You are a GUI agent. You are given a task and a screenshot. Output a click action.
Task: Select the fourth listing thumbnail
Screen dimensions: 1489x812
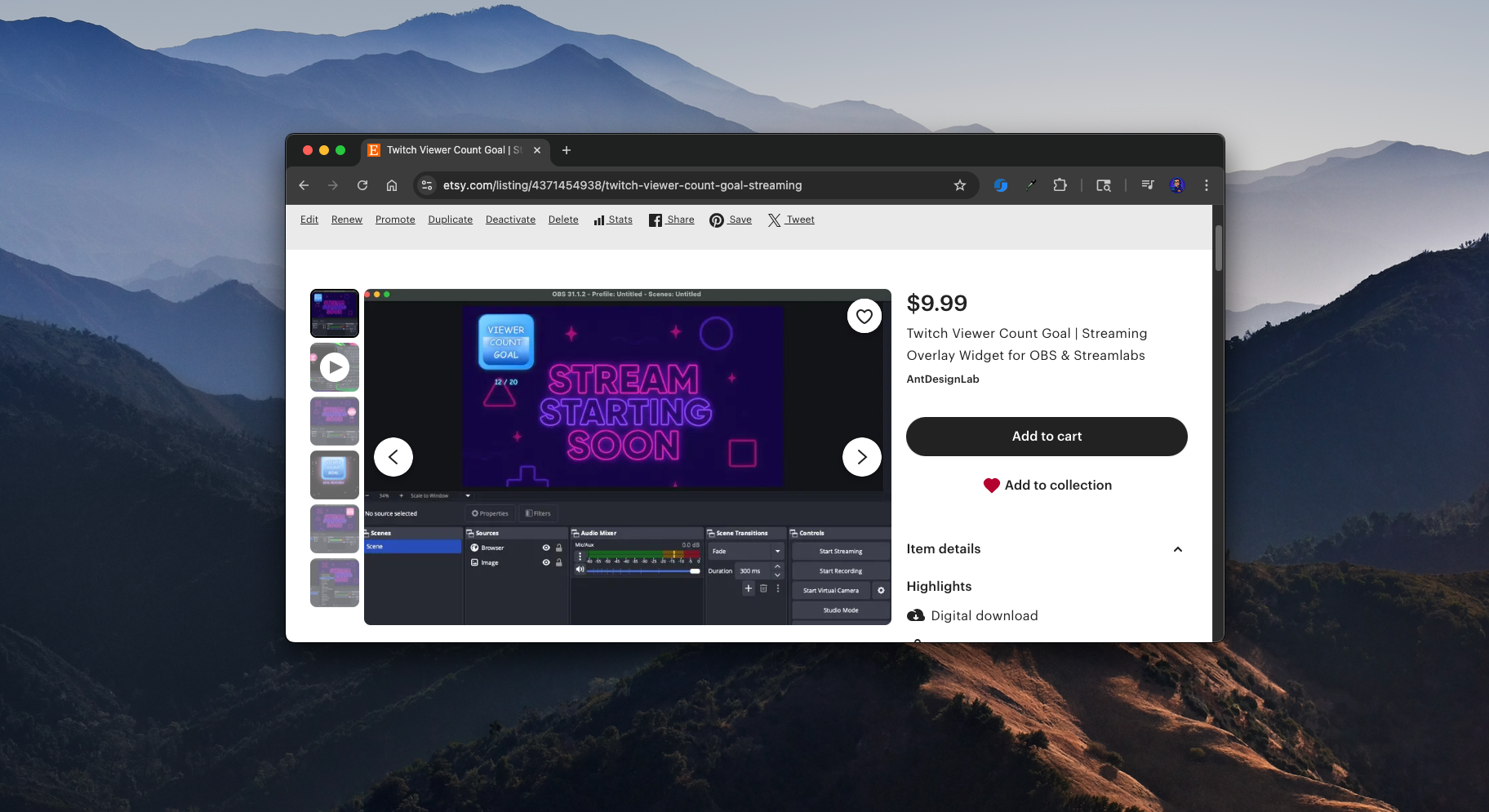[x=335, y=475]
